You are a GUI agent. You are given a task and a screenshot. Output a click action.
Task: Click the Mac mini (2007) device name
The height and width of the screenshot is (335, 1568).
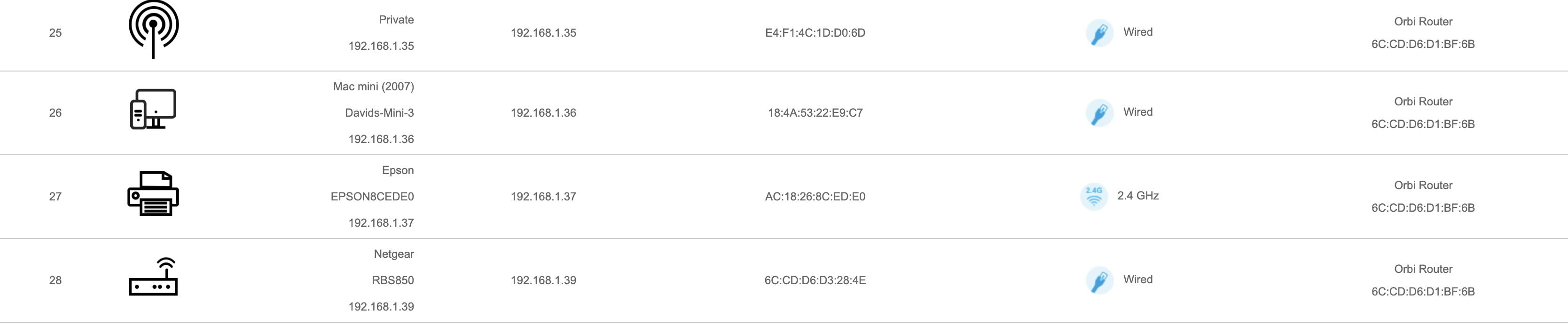coord(373,87)
